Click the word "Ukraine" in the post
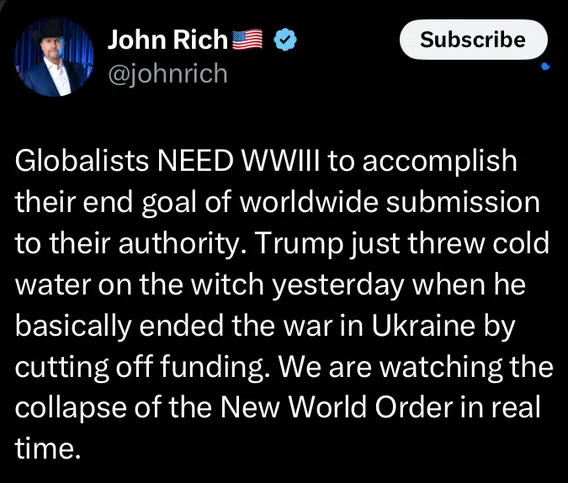 coord(423,325)
